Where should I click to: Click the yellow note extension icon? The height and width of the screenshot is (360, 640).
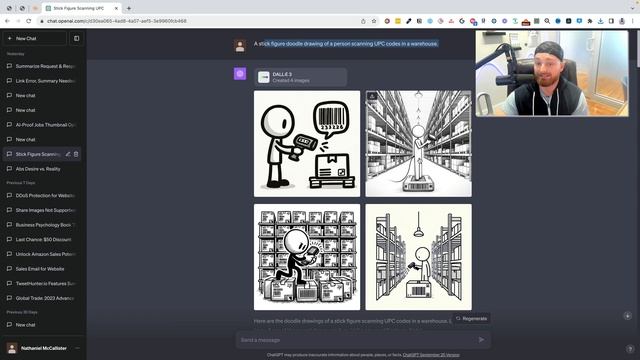pyautogui.click(x=398, y=21)
